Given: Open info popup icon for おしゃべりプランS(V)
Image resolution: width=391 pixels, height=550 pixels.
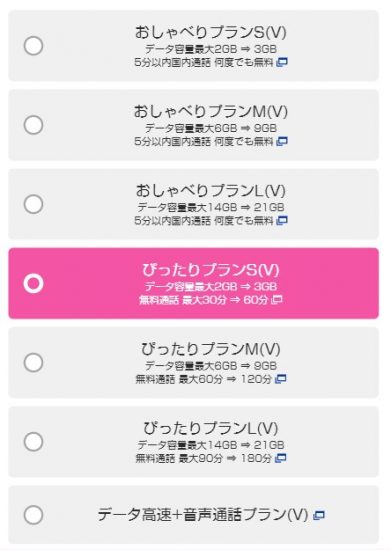Looking at the screenshot, I should coord(282,62).
